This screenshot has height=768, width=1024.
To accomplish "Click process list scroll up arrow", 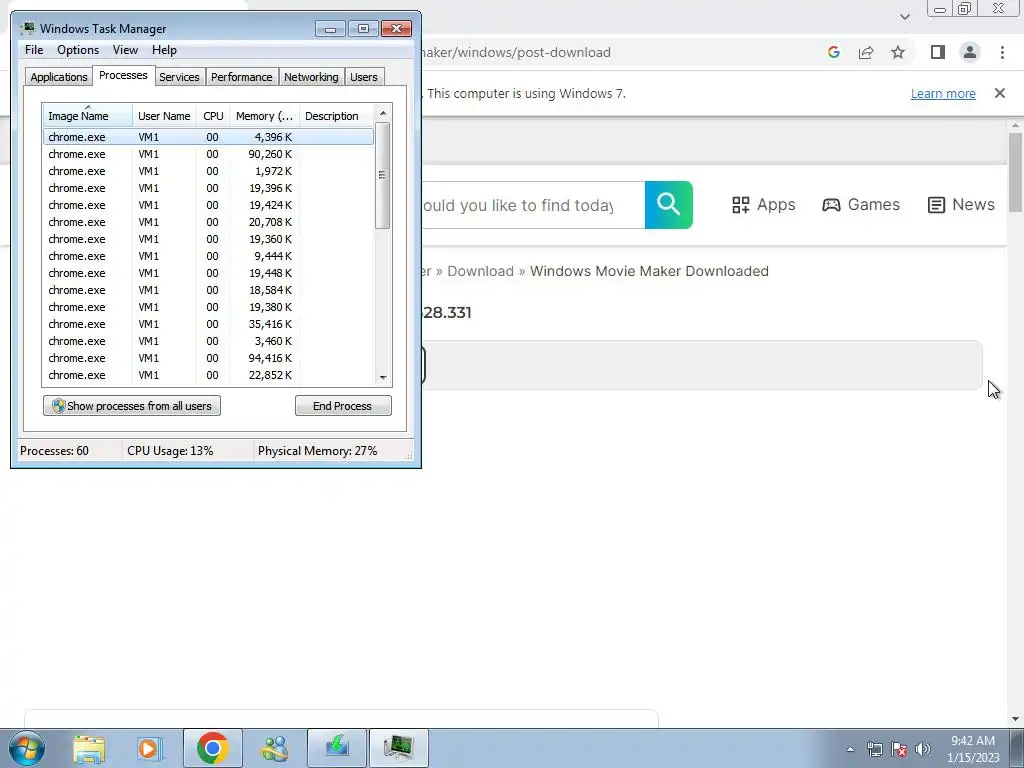I will click(x=383, y=113).
